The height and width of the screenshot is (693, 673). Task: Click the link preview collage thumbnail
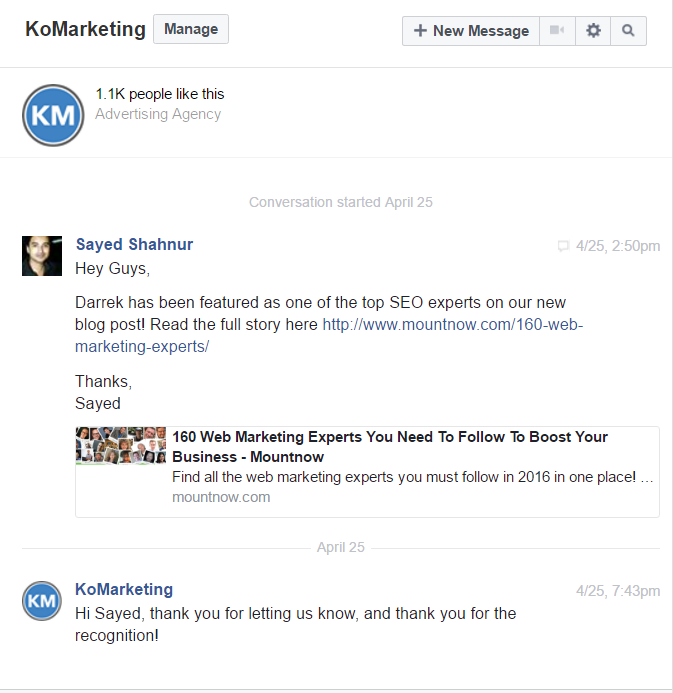[x=121, y=446]
